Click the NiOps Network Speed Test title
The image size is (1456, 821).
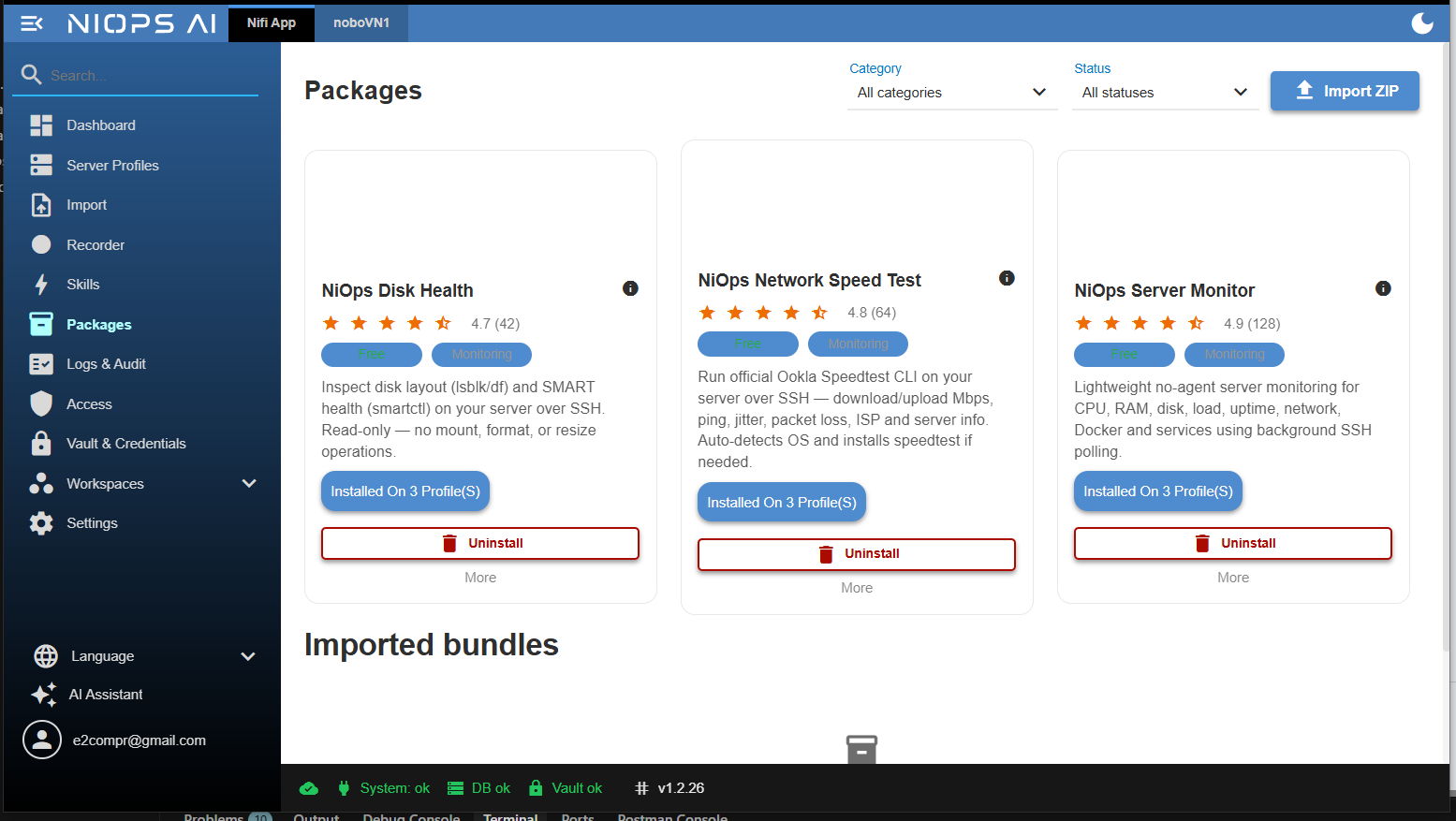pos(810,280)
